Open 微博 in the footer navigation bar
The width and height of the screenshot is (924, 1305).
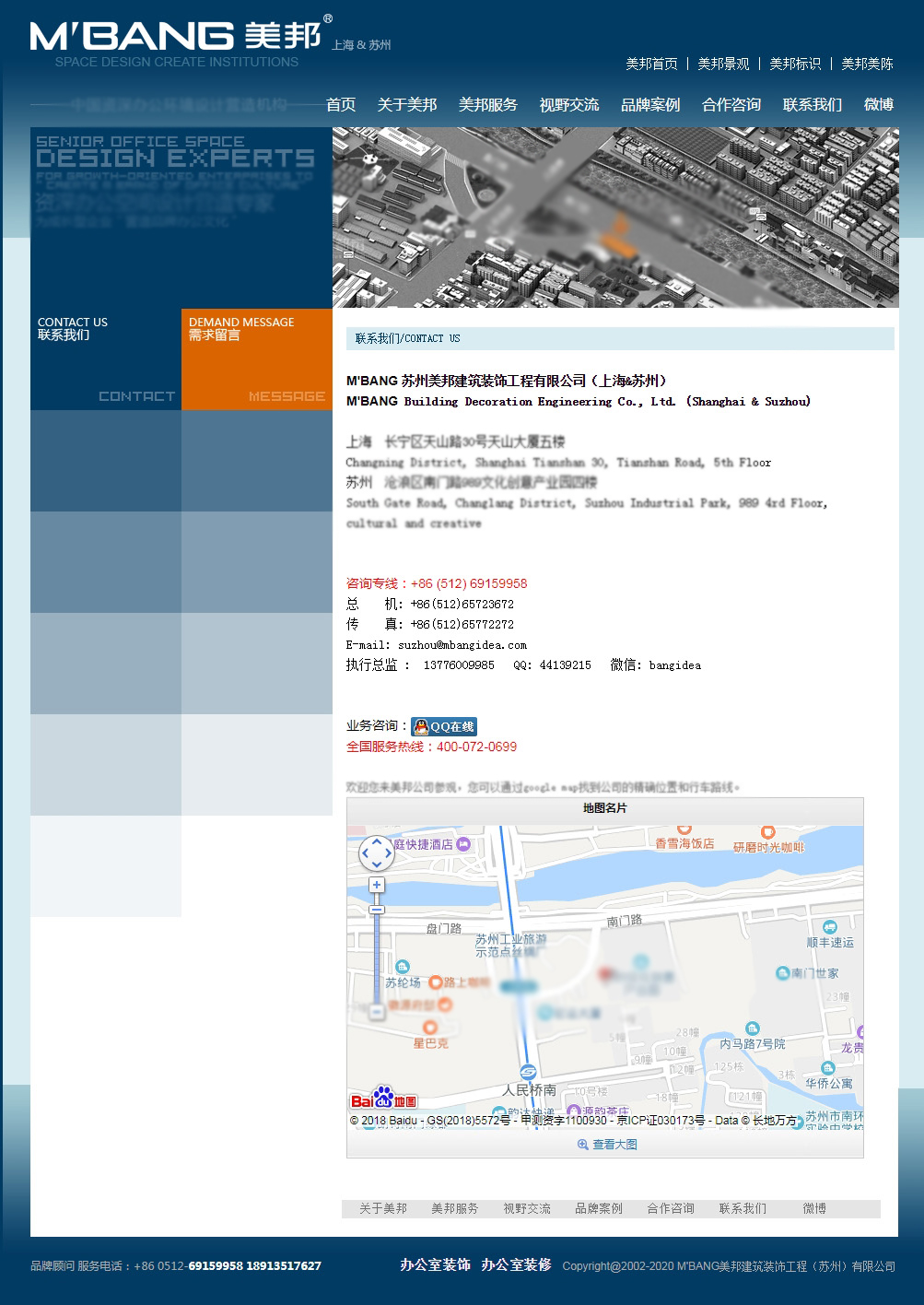(x=814, y=1208)
